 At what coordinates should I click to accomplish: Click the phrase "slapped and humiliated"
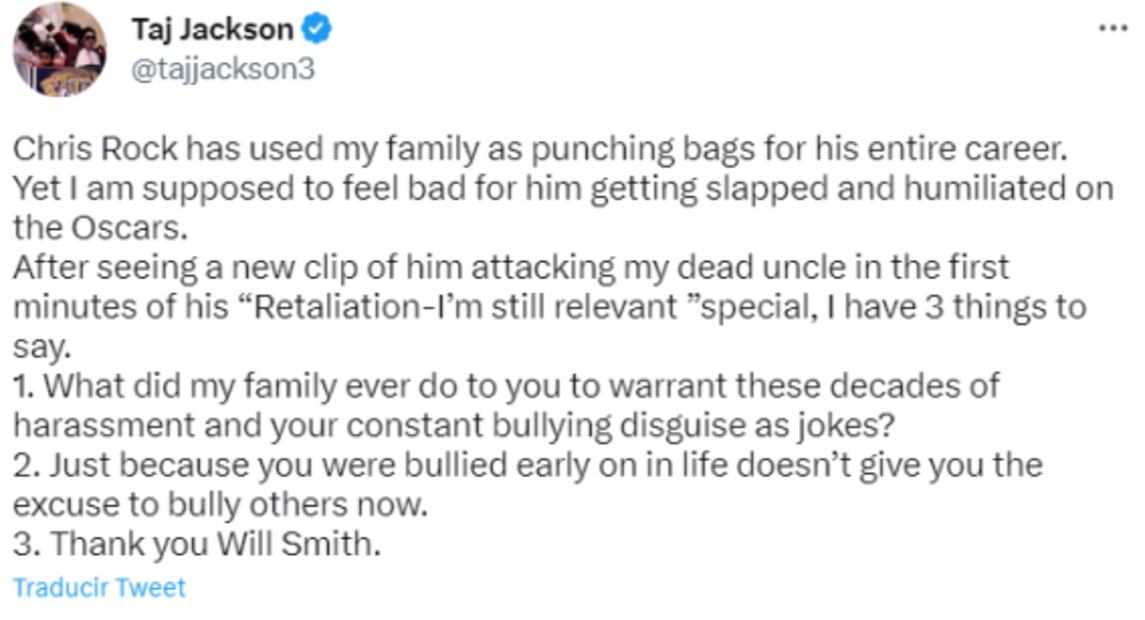click(x=778, y=188)
